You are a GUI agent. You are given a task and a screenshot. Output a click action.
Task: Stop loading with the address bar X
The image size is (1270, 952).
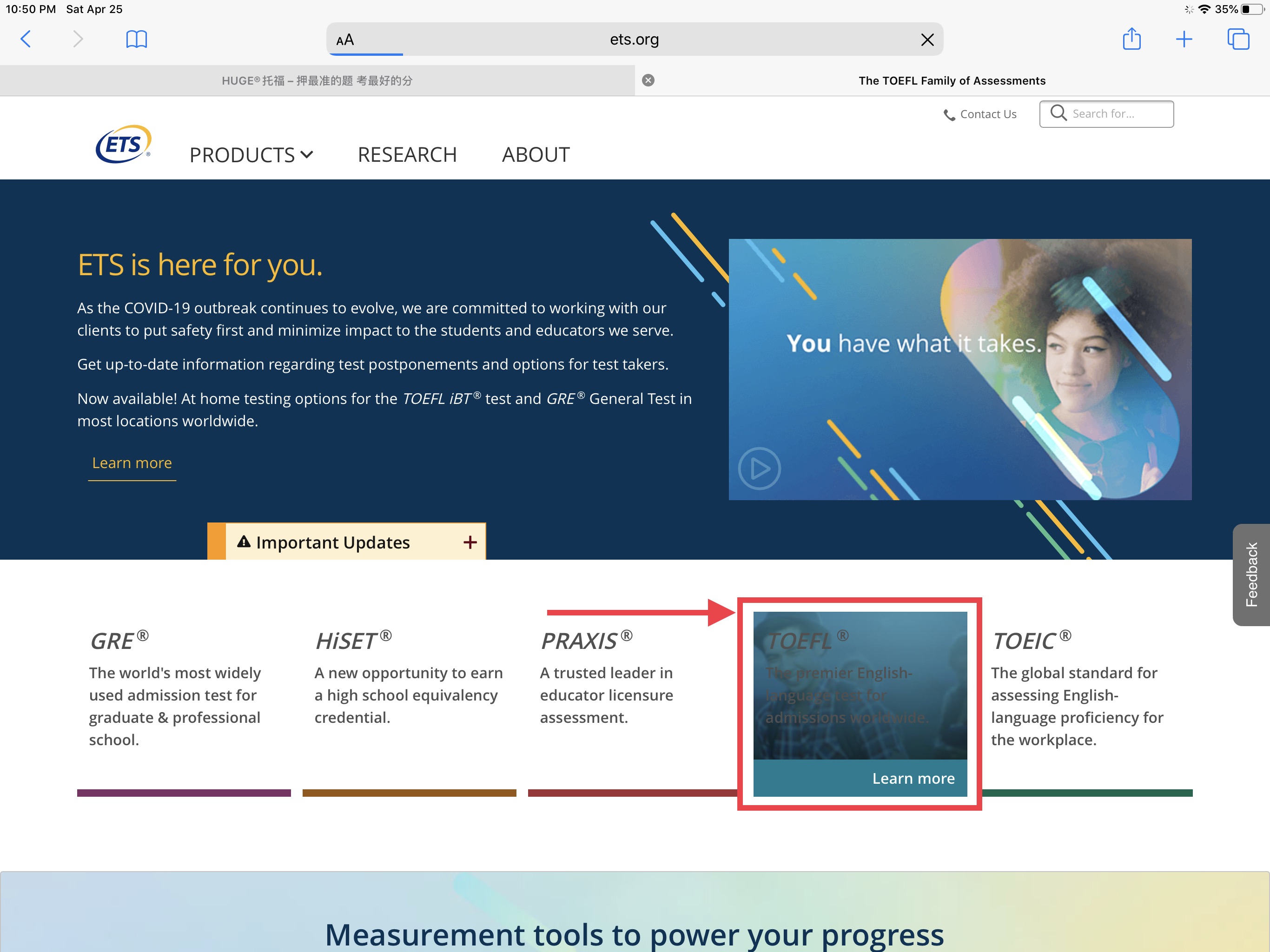coord(926,40)
